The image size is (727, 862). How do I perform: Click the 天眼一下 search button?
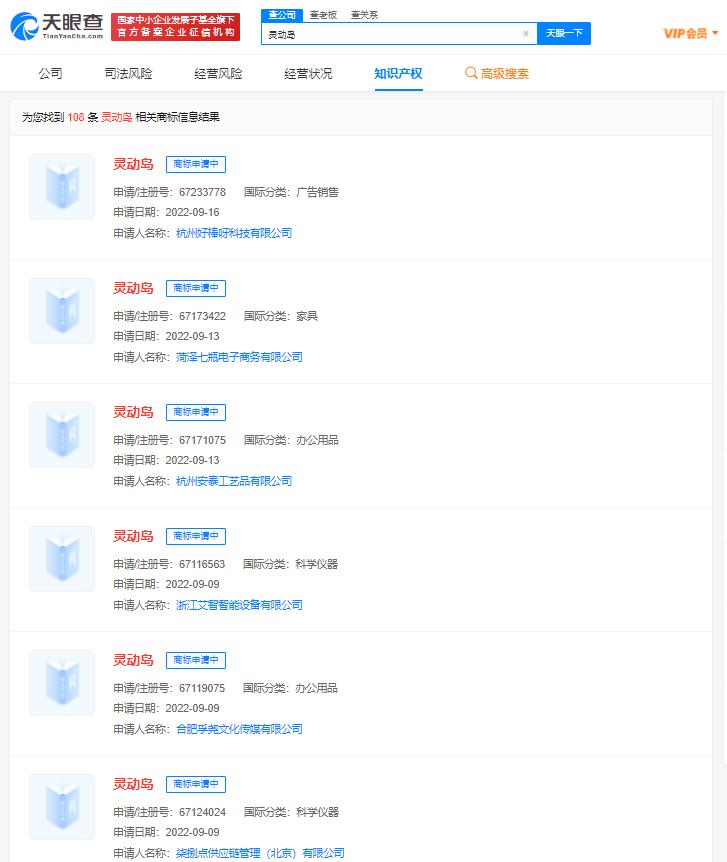pyautogui.click(x=564, y=34)
